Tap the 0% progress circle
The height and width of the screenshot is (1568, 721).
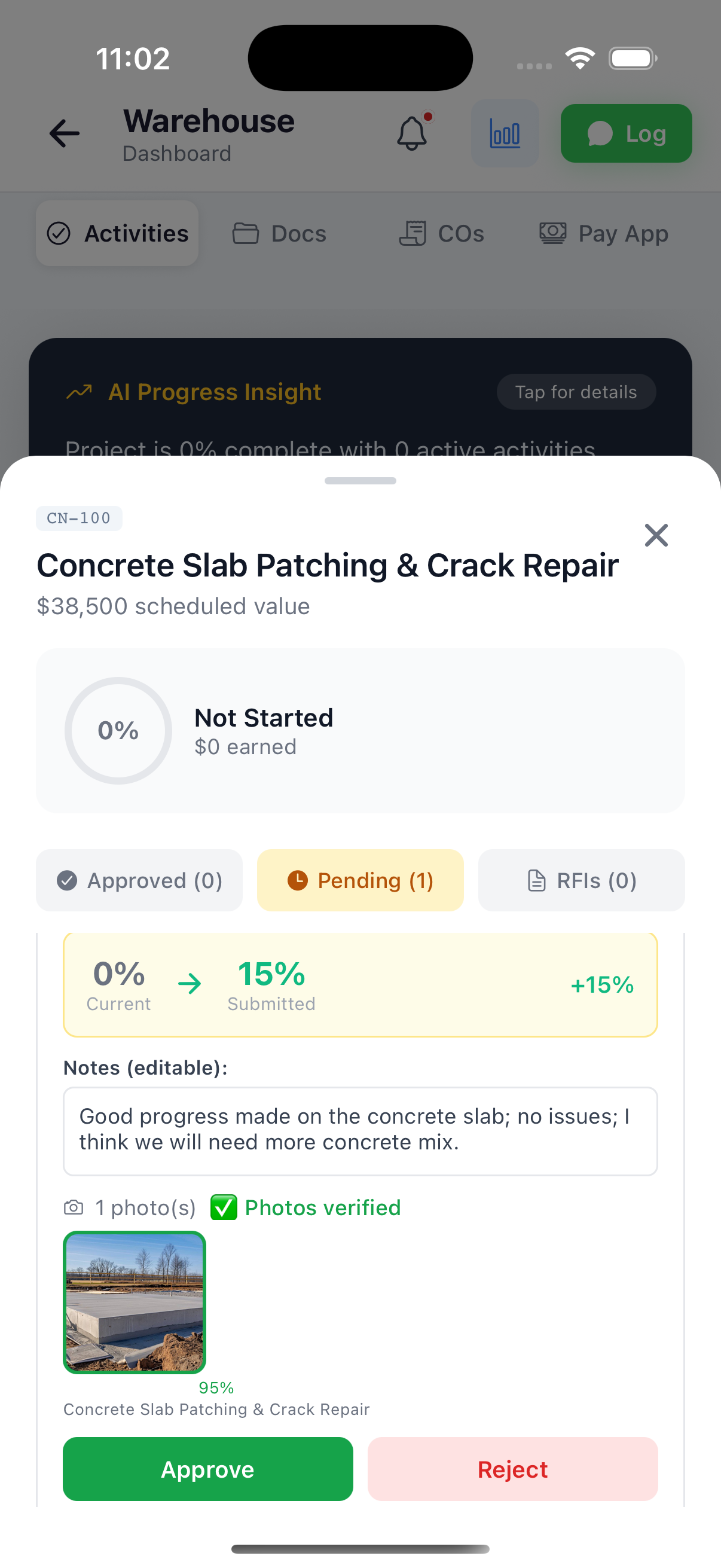pyautogui.click(x=118, y=730)
